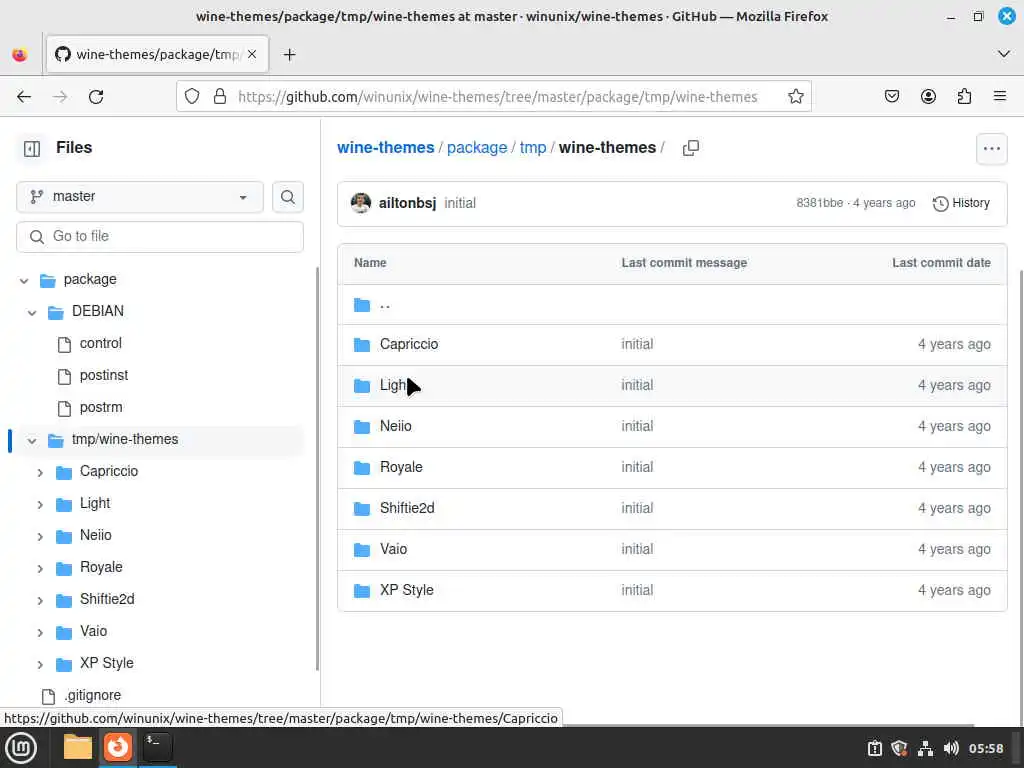Focus the Go to file field
This screenshot has width=1024, height=768.
point(160,236)
